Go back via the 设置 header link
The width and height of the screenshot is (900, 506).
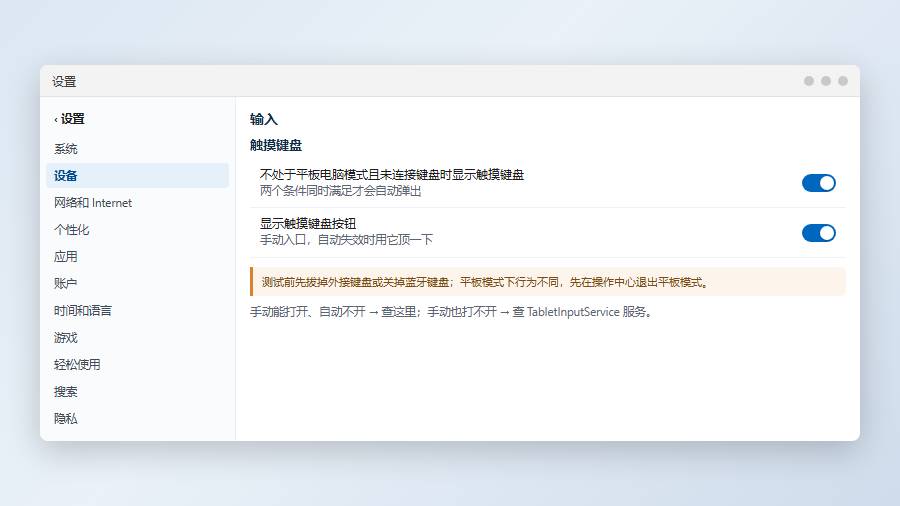[69, 119]
